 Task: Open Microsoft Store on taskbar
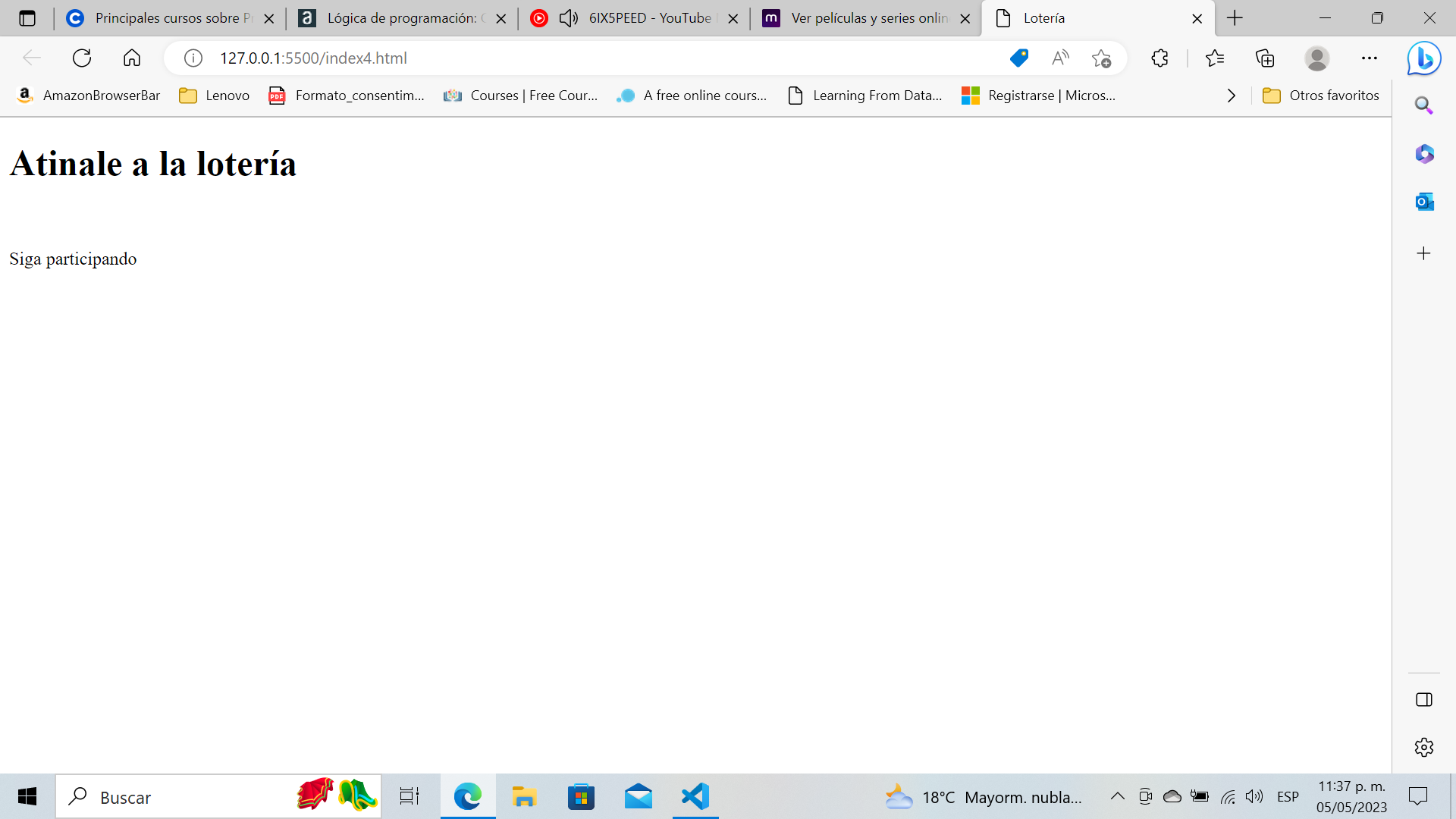pyautogui.click(x=581, y=796)
